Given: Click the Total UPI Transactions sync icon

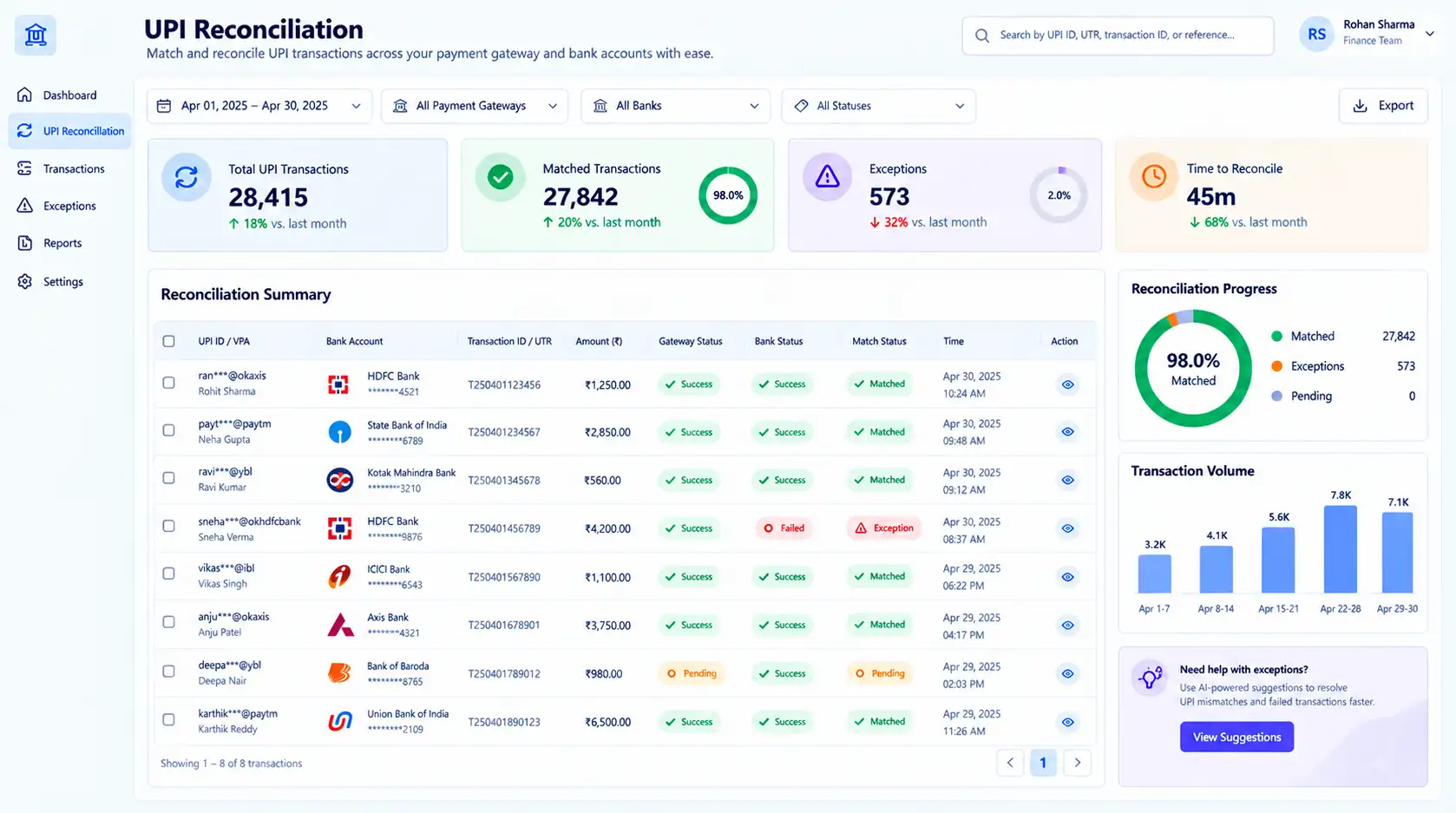Looking at the screenshot, I should coord(187,177).
